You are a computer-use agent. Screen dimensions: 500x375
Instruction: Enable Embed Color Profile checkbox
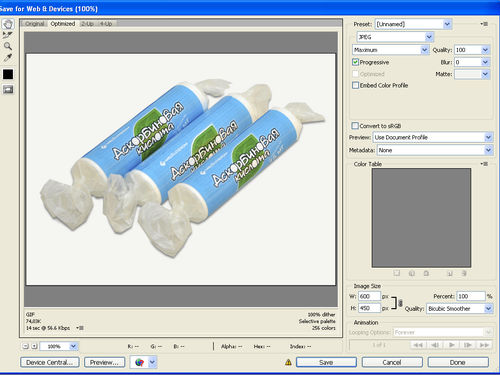click(x=355, y=85)
